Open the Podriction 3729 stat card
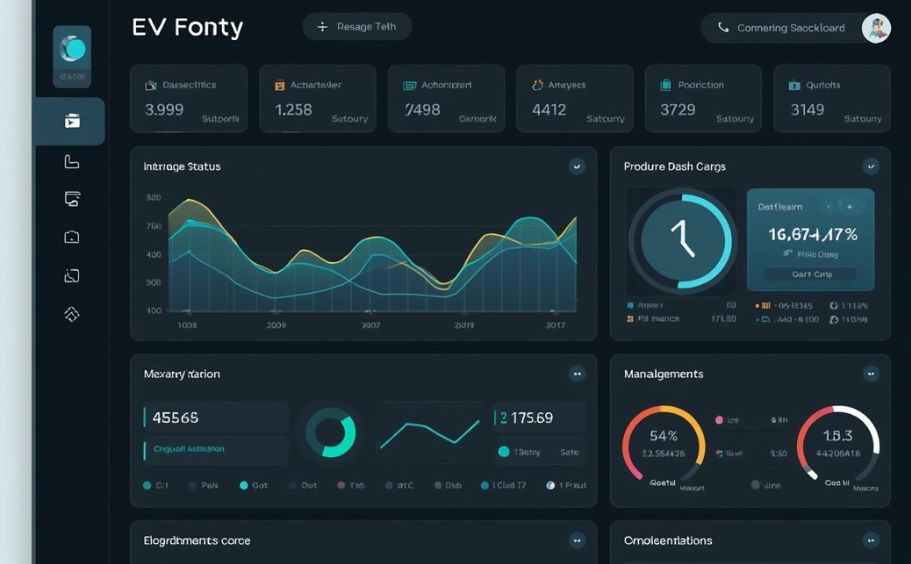Viewport: 911px width, 564px height. point(702,99)
